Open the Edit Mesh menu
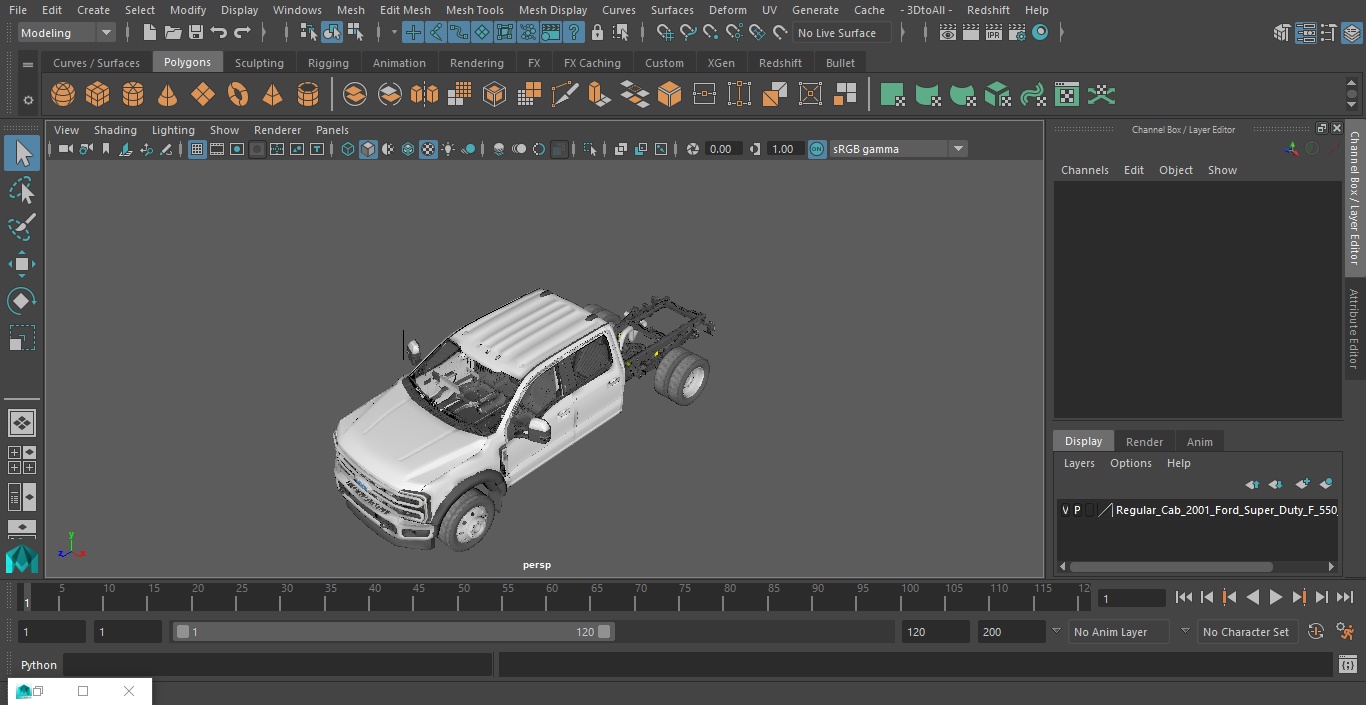The height and width of the screenshot is (705, 1366). click(x=405, y=10)
